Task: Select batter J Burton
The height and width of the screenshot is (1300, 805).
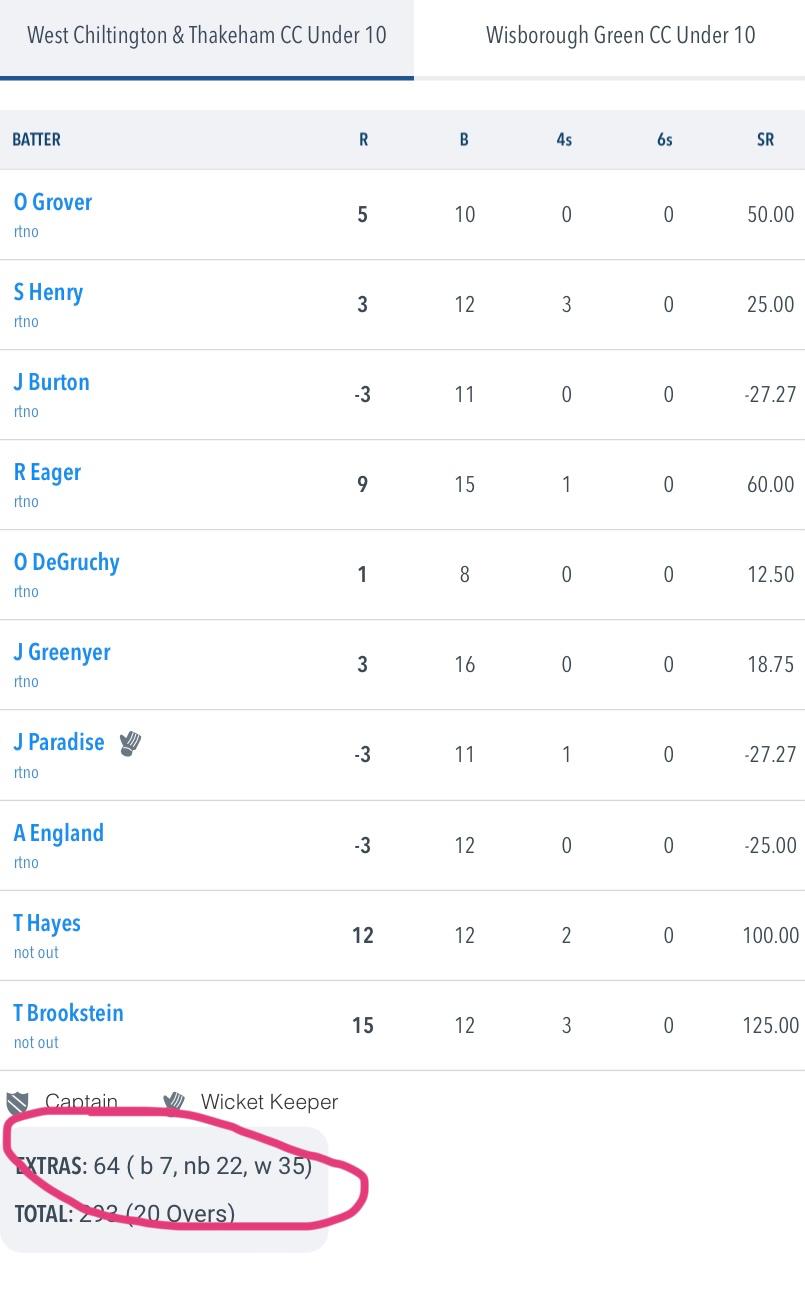Action: pos(52,382)
